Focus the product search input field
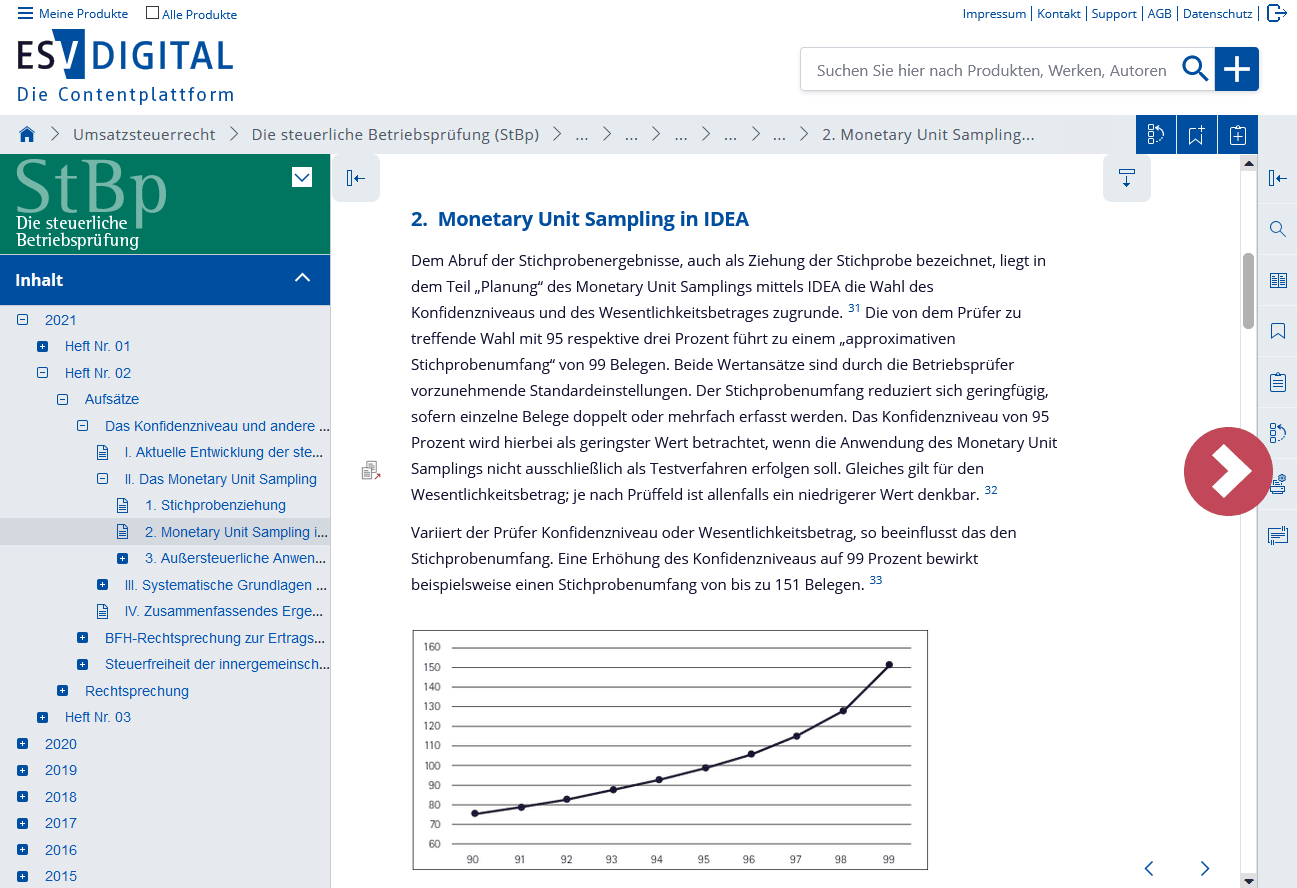 point(990,70)
